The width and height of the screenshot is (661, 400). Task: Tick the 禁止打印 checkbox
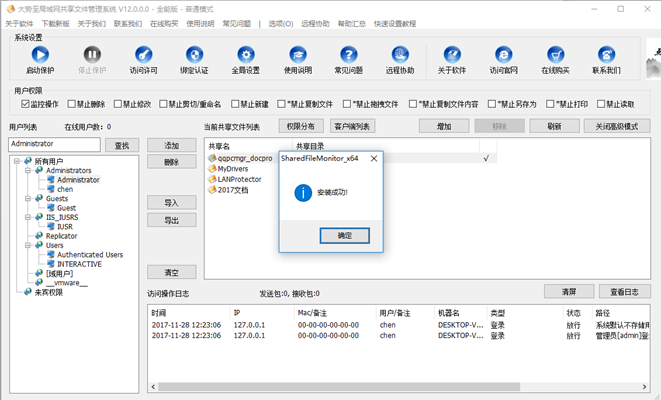click(552, 104)
